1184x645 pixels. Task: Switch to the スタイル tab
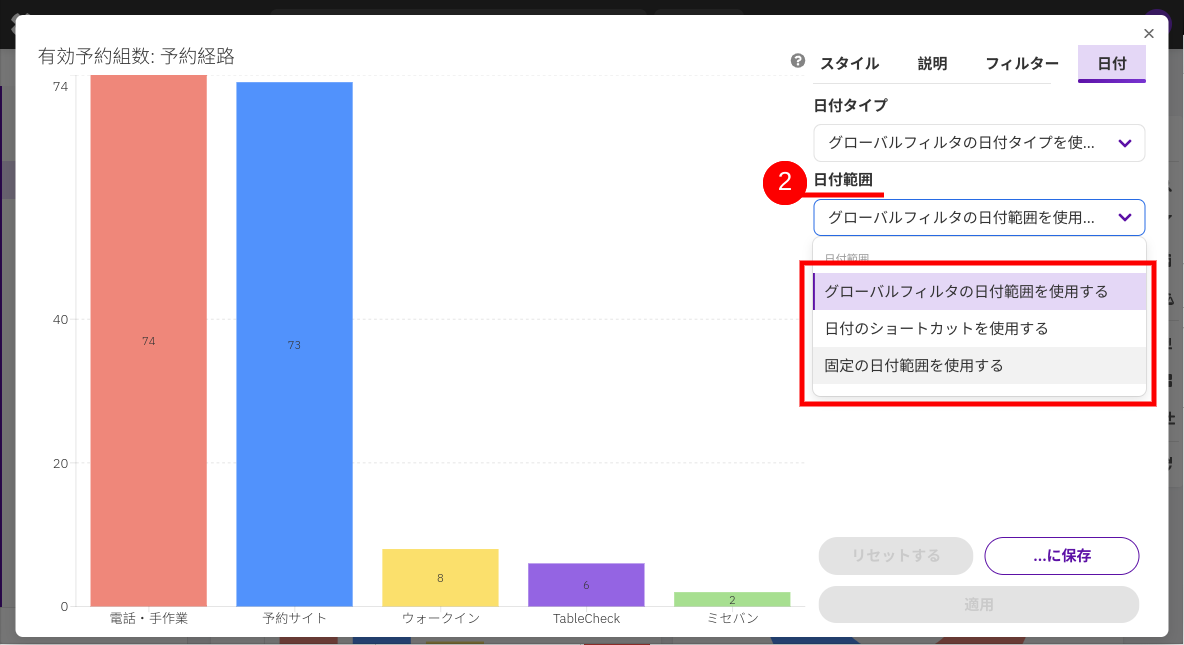click(x=849, y=64)
